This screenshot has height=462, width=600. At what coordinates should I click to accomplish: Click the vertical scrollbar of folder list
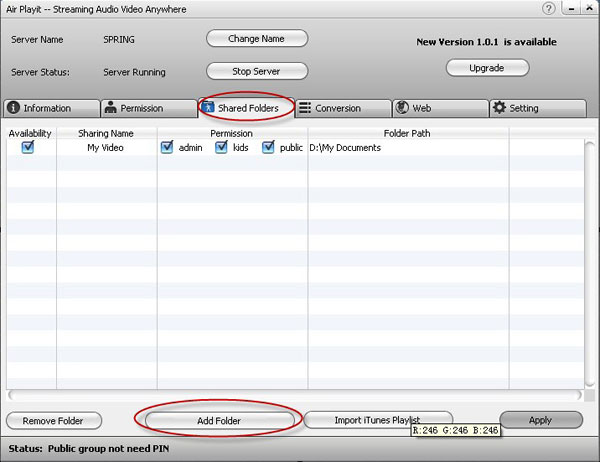tap(590, 264)
